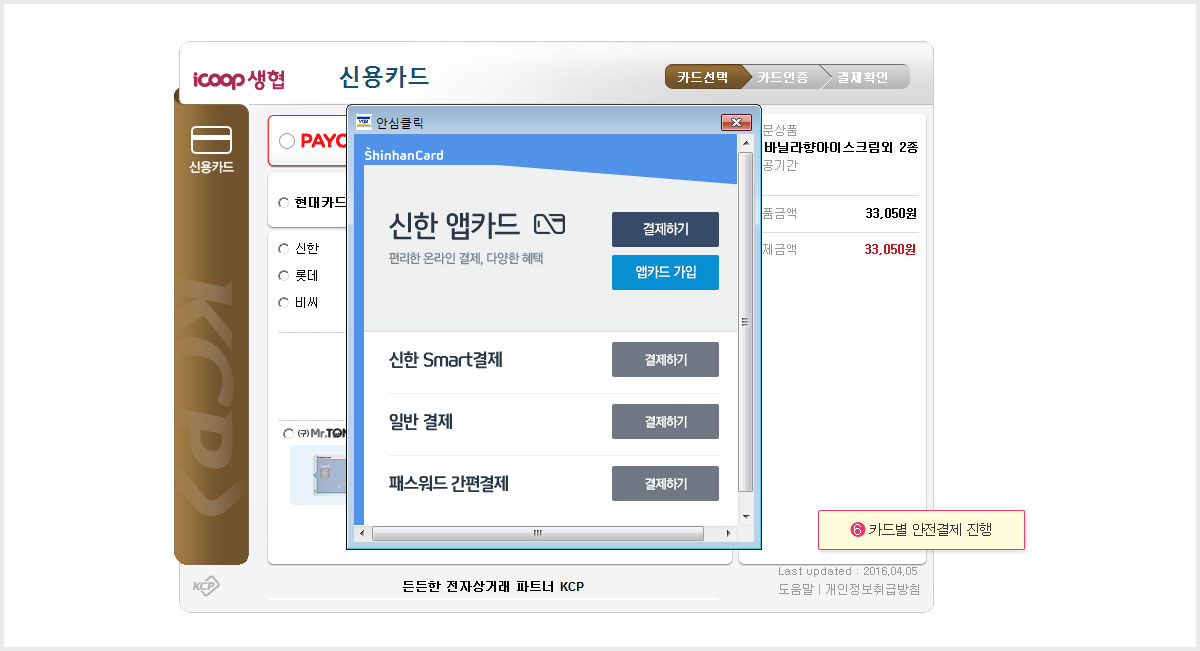Close the 안심클릭 popup window
Viewport: 1200px width, 651px height.
(736, 123)
